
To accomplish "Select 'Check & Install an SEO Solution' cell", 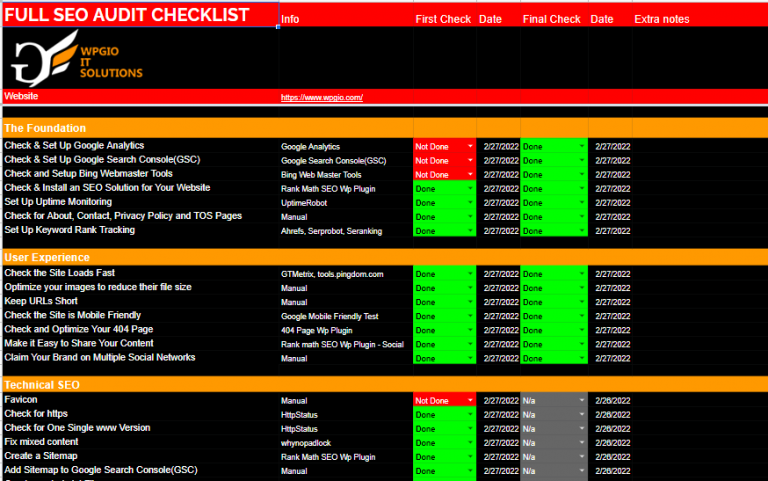I will click(141, 188).
